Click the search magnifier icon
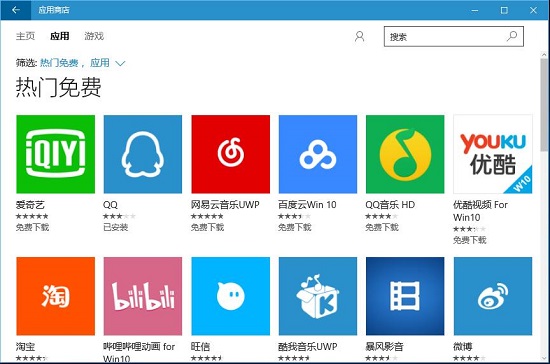This screenshot has width=550, height=364. pyautogui.click(x=512, y=36)
